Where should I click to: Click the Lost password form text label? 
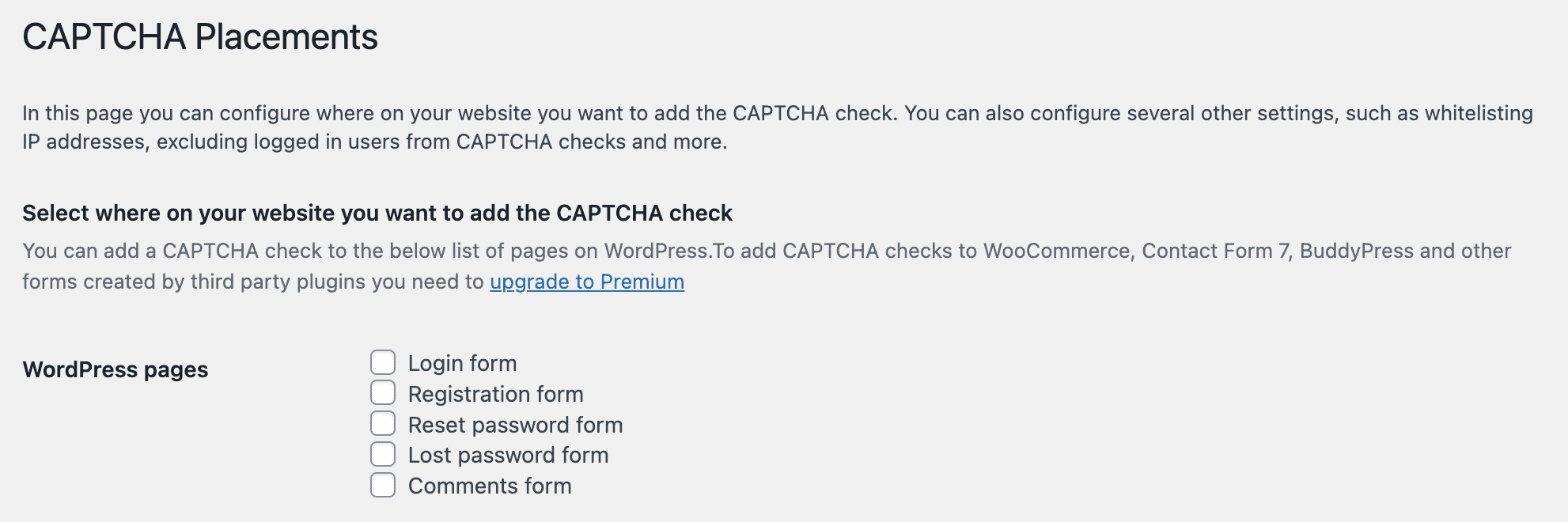tap(507, 454)
